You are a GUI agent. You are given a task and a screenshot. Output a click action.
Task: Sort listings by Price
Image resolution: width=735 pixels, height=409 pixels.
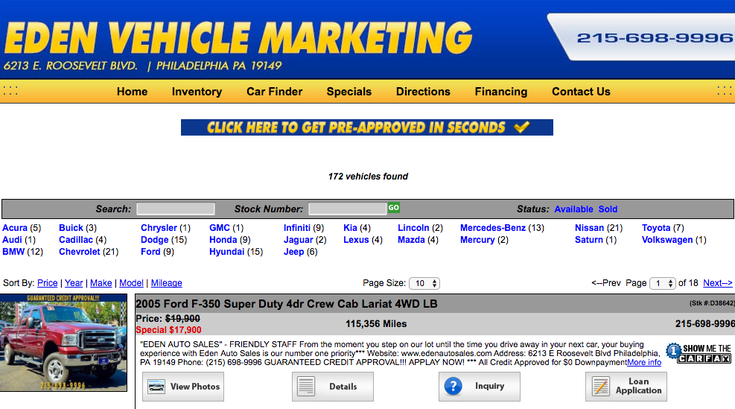pyautogui.click(x=47, y=283)
